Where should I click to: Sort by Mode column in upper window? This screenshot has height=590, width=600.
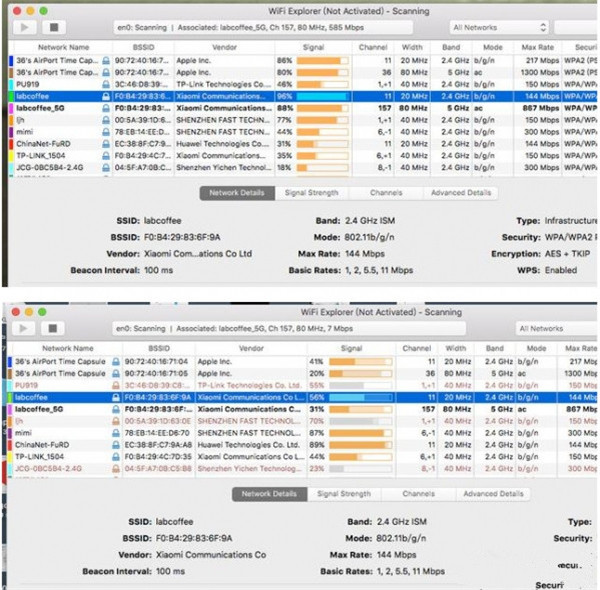coord(492,47)
